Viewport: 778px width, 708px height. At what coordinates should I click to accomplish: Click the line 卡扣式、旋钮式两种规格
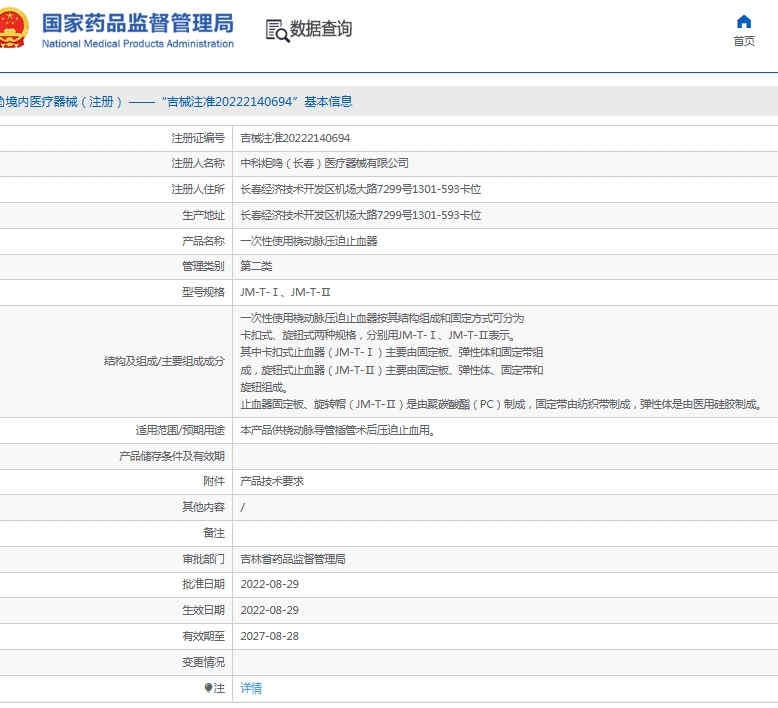point(378,335)
